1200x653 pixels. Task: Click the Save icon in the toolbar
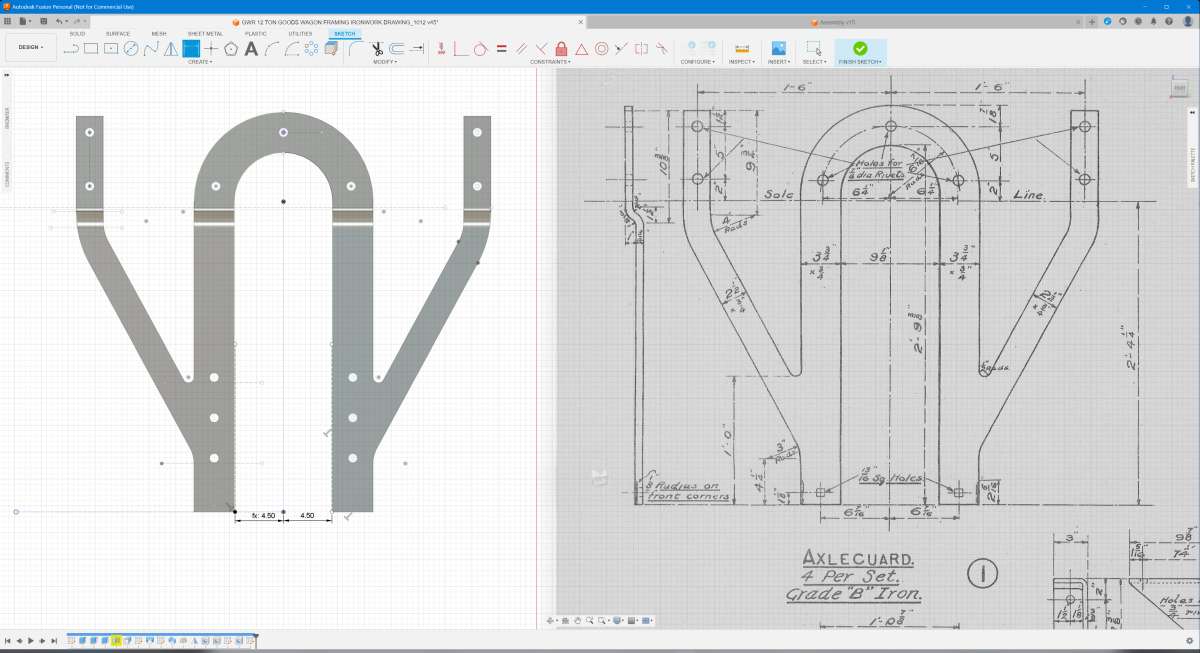43,20
